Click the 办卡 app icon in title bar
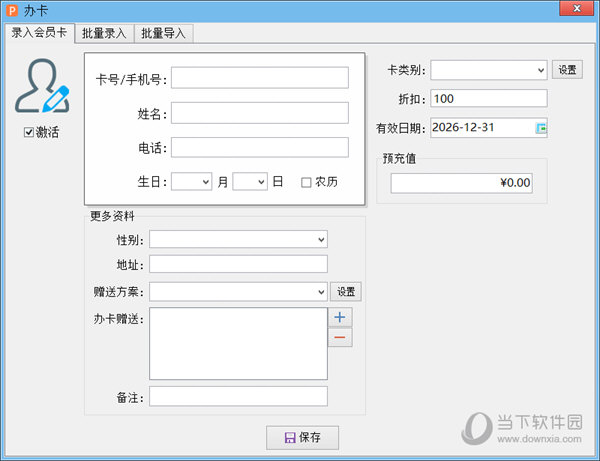This screenshot has height=461, width=600. (12, 10)
